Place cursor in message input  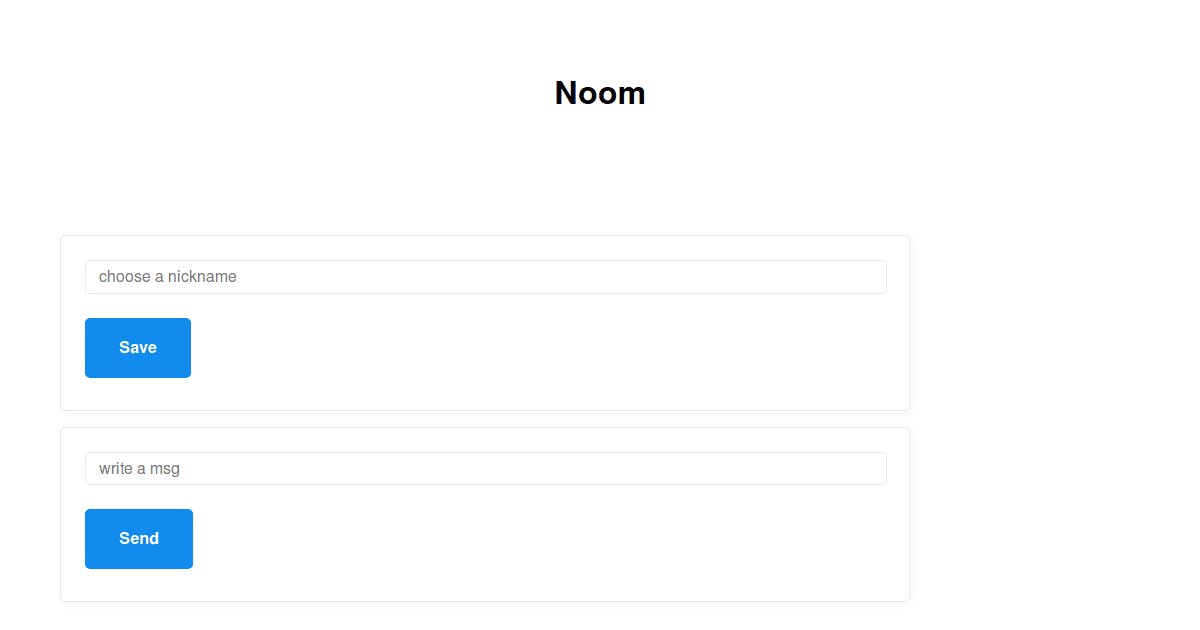click(x=486, y=468)
